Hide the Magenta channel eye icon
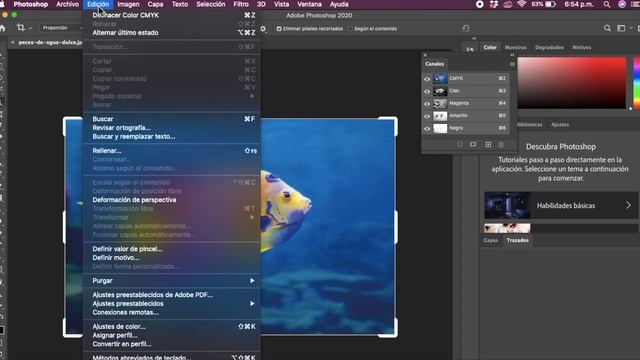Viewport: 640px width, 360px height. [x=427, y=104]
